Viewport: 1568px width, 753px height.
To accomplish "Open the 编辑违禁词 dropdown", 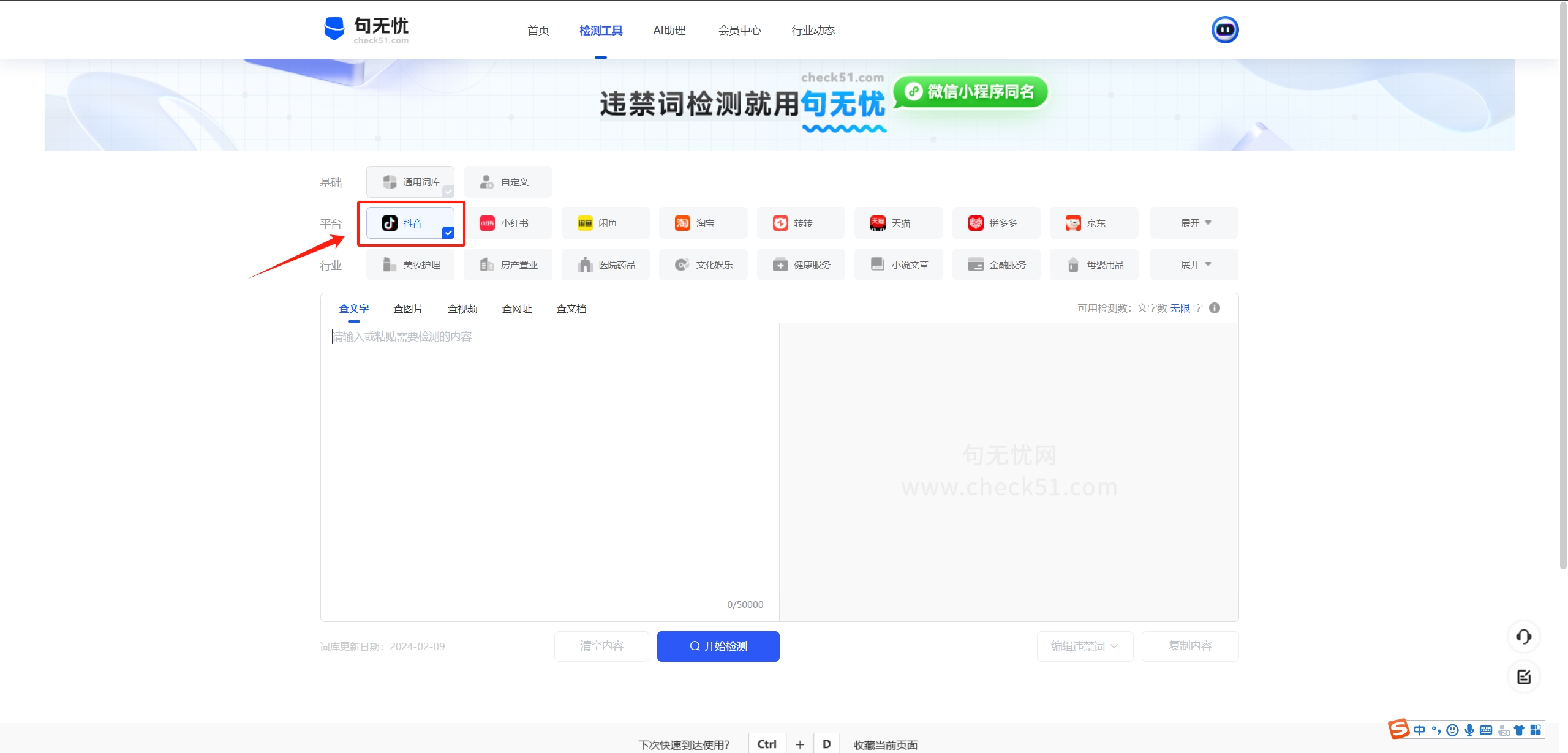I will point(1085,646).
